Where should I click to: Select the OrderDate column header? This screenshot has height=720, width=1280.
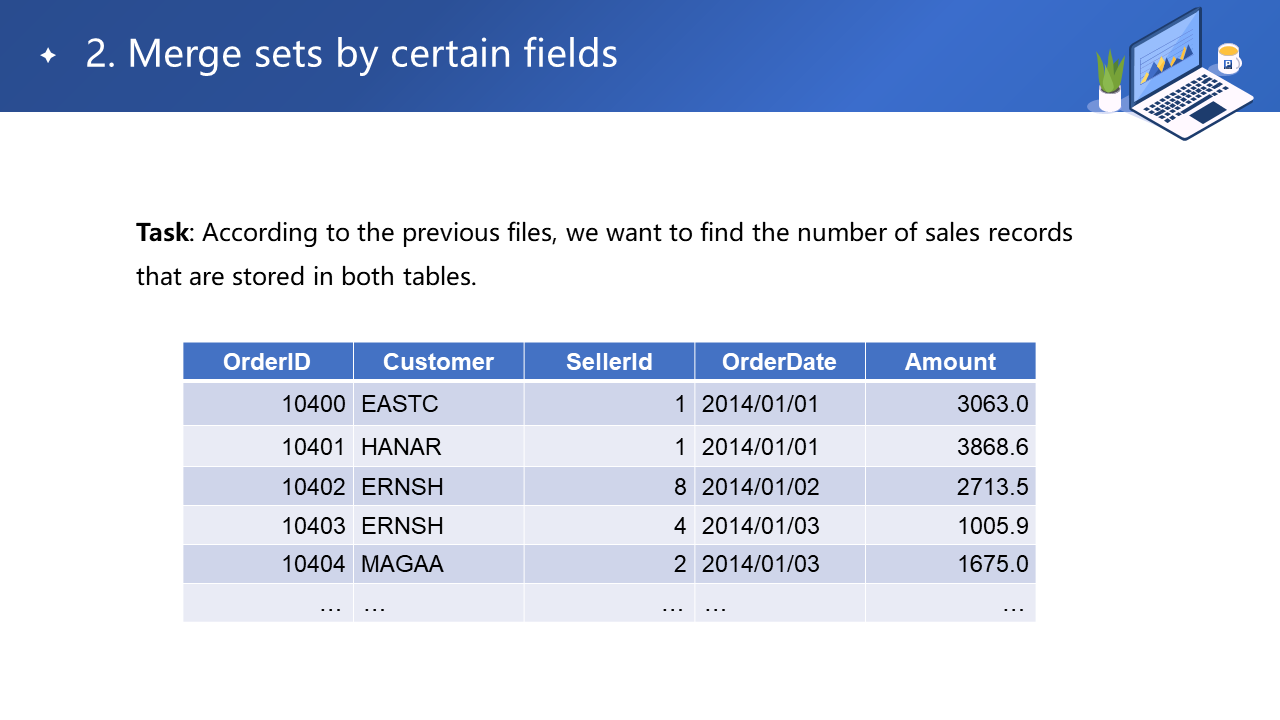pos(779,362)
